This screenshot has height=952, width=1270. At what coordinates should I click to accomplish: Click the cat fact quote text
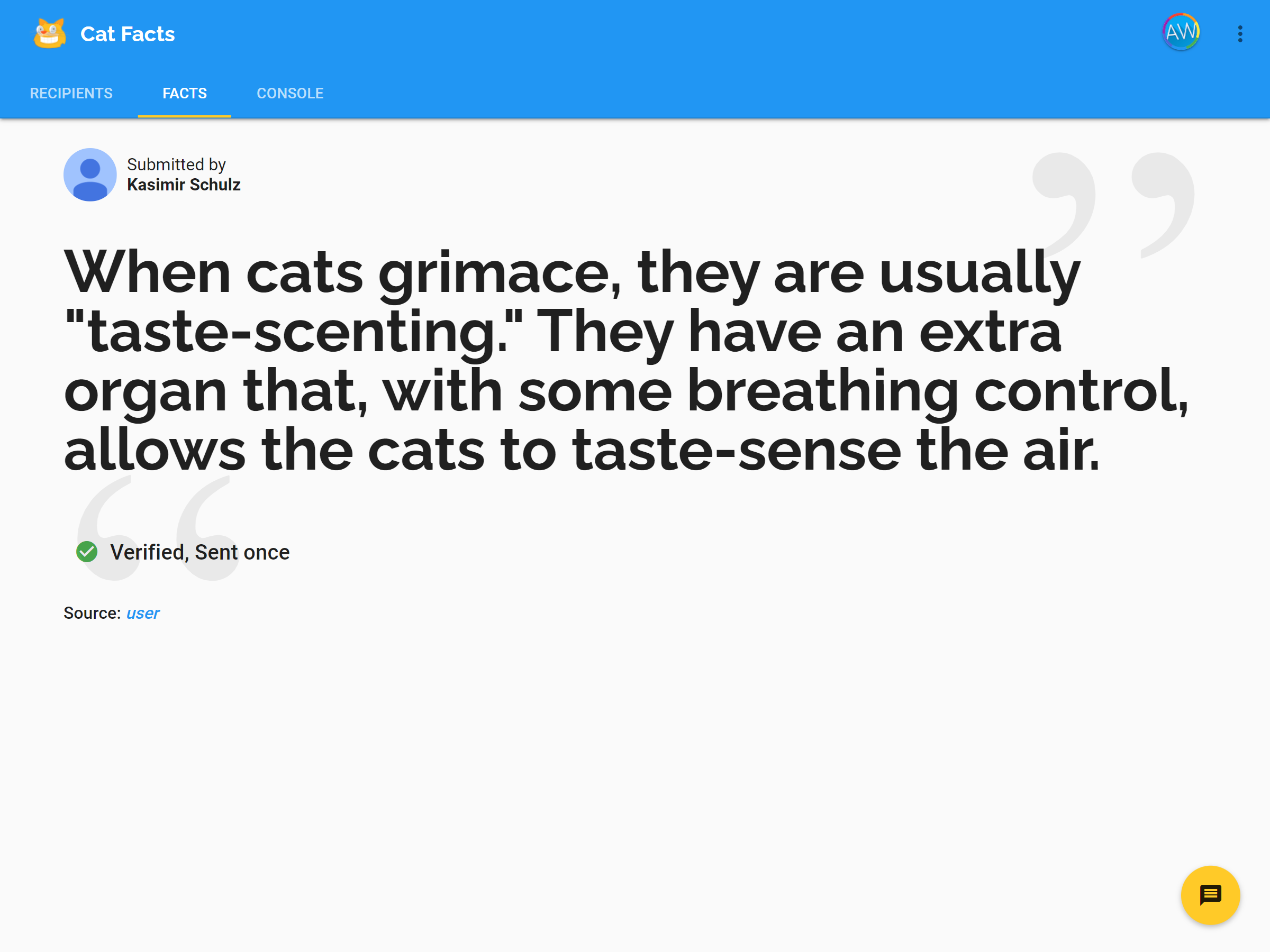pos(574,362)
